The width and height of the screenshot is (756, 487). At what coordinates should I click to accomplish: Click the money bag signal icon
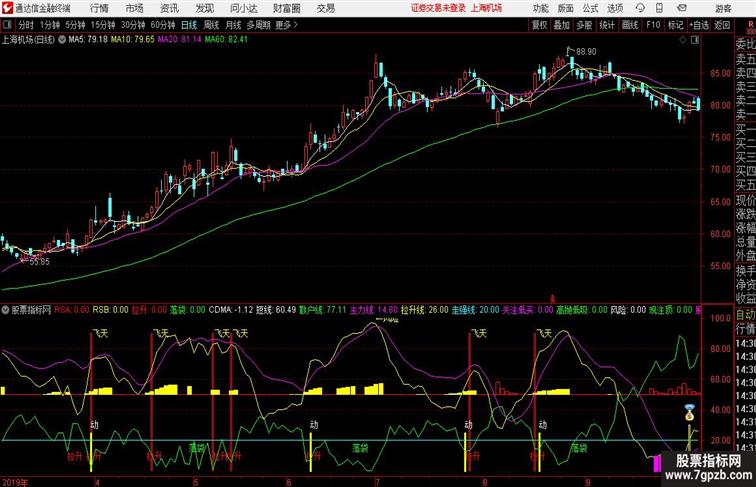690,413
